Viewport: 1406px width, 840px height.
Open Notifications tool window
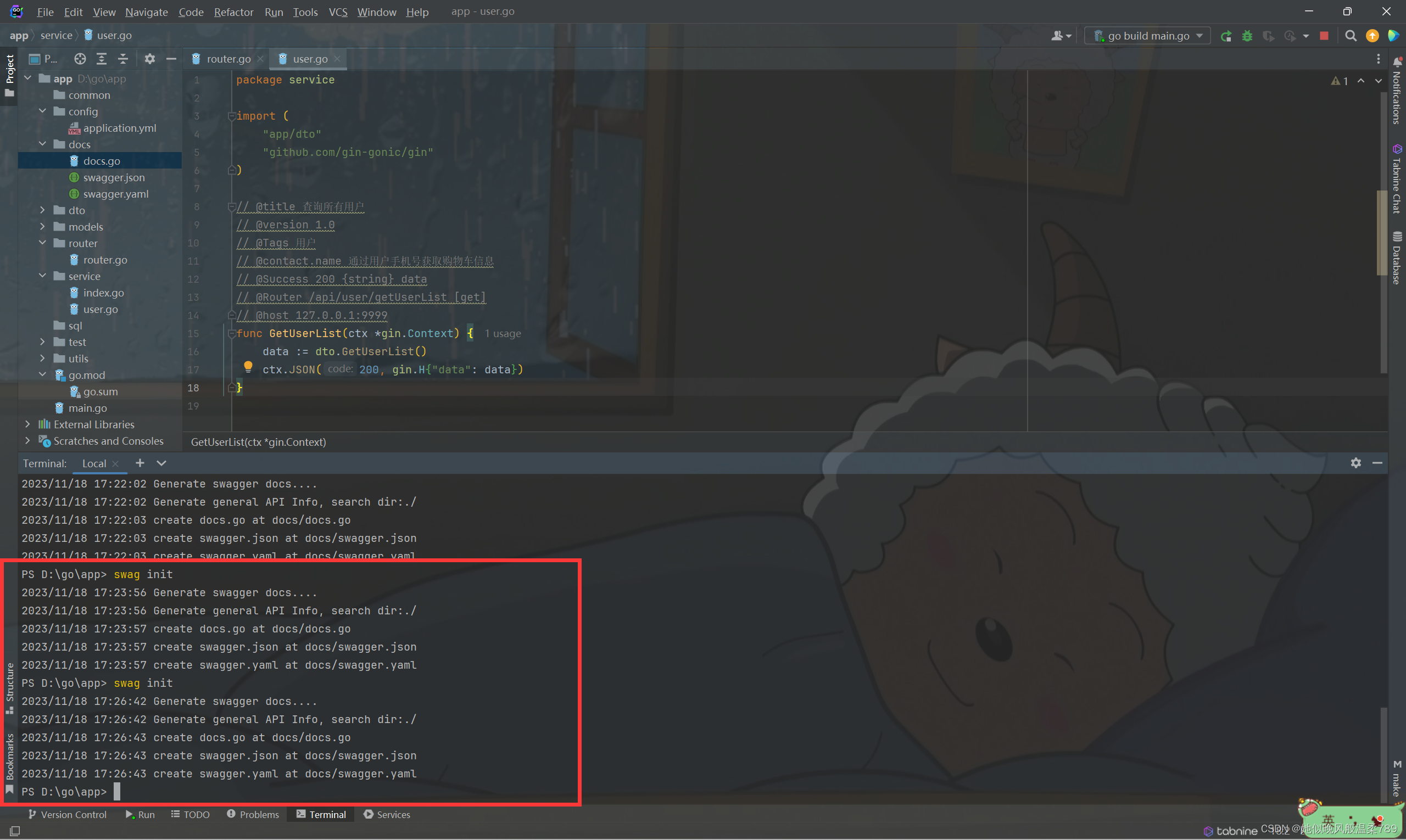tap(1397, 91)
